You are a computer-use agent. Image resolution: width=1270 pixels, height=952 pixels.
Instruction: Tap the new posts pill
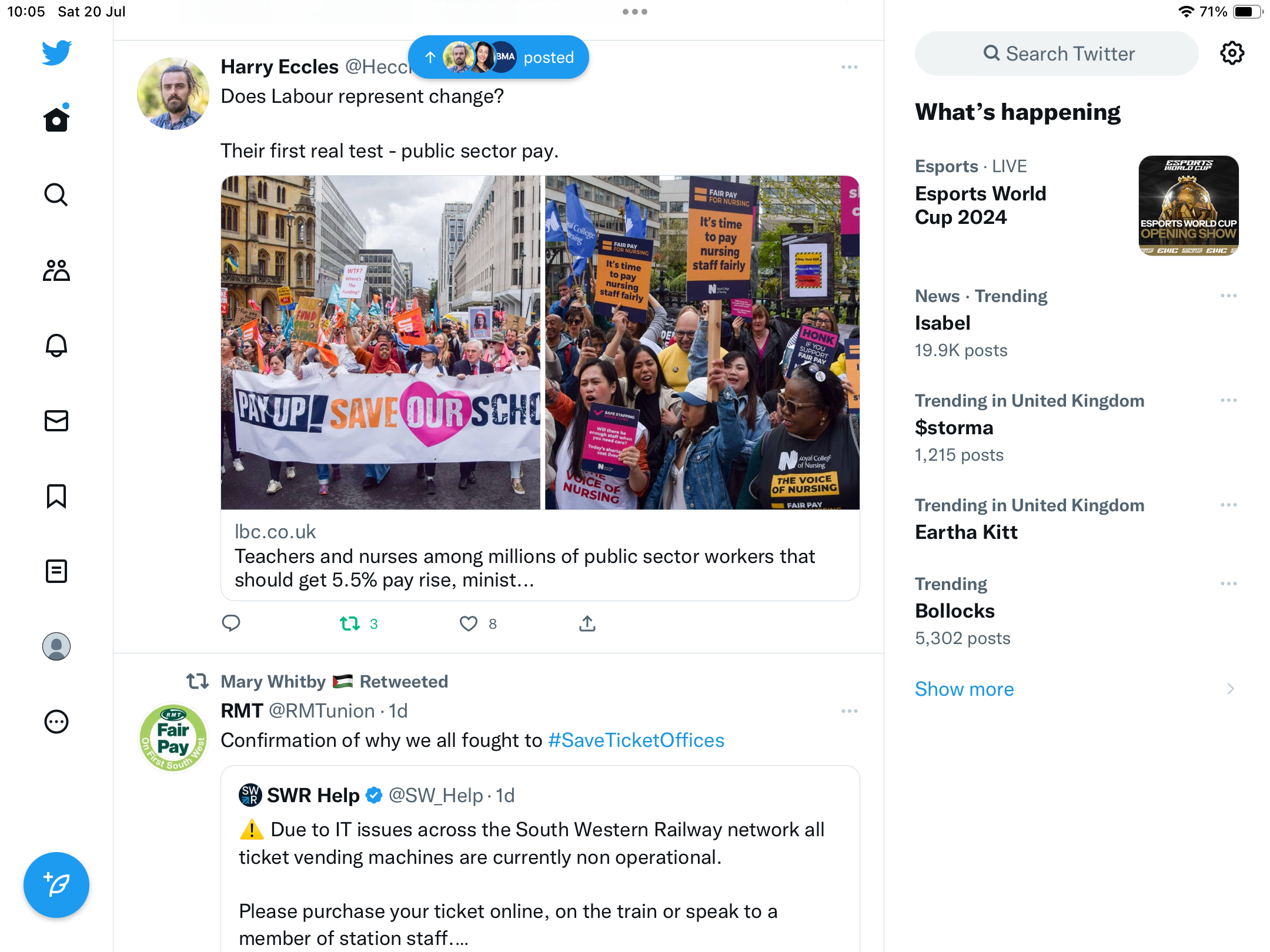click(499, 58)
